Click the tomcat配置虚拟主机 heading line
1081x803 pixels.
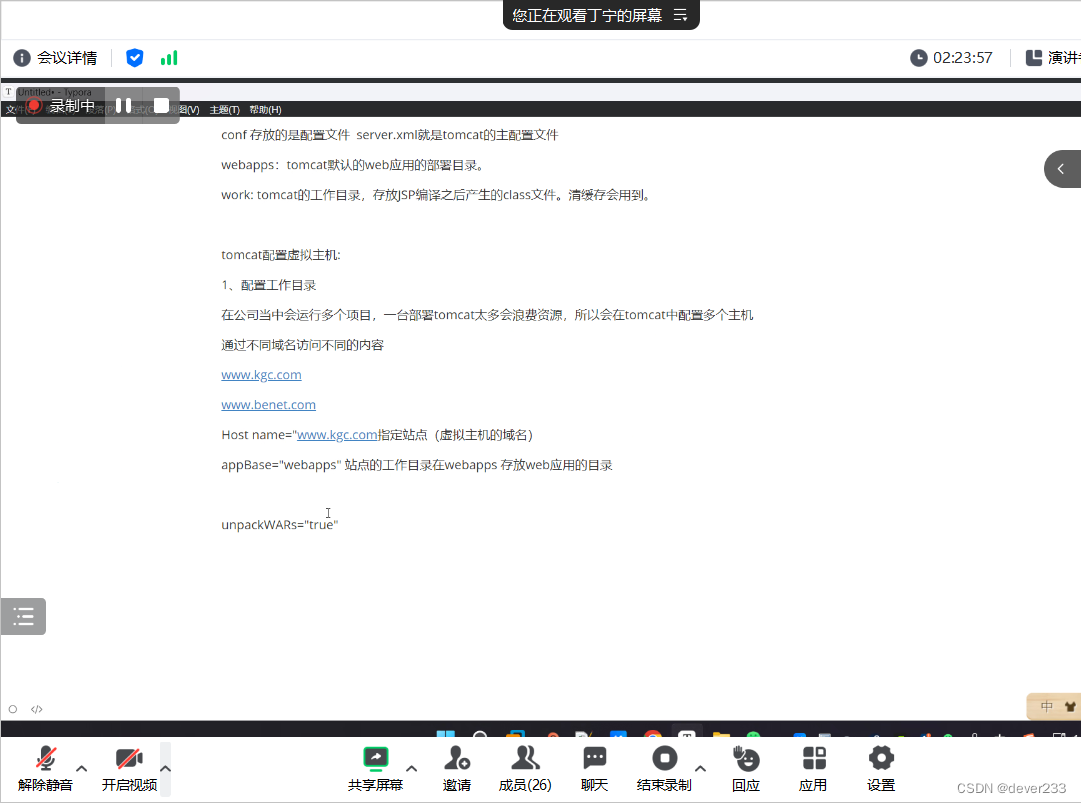tap(281, 255)
